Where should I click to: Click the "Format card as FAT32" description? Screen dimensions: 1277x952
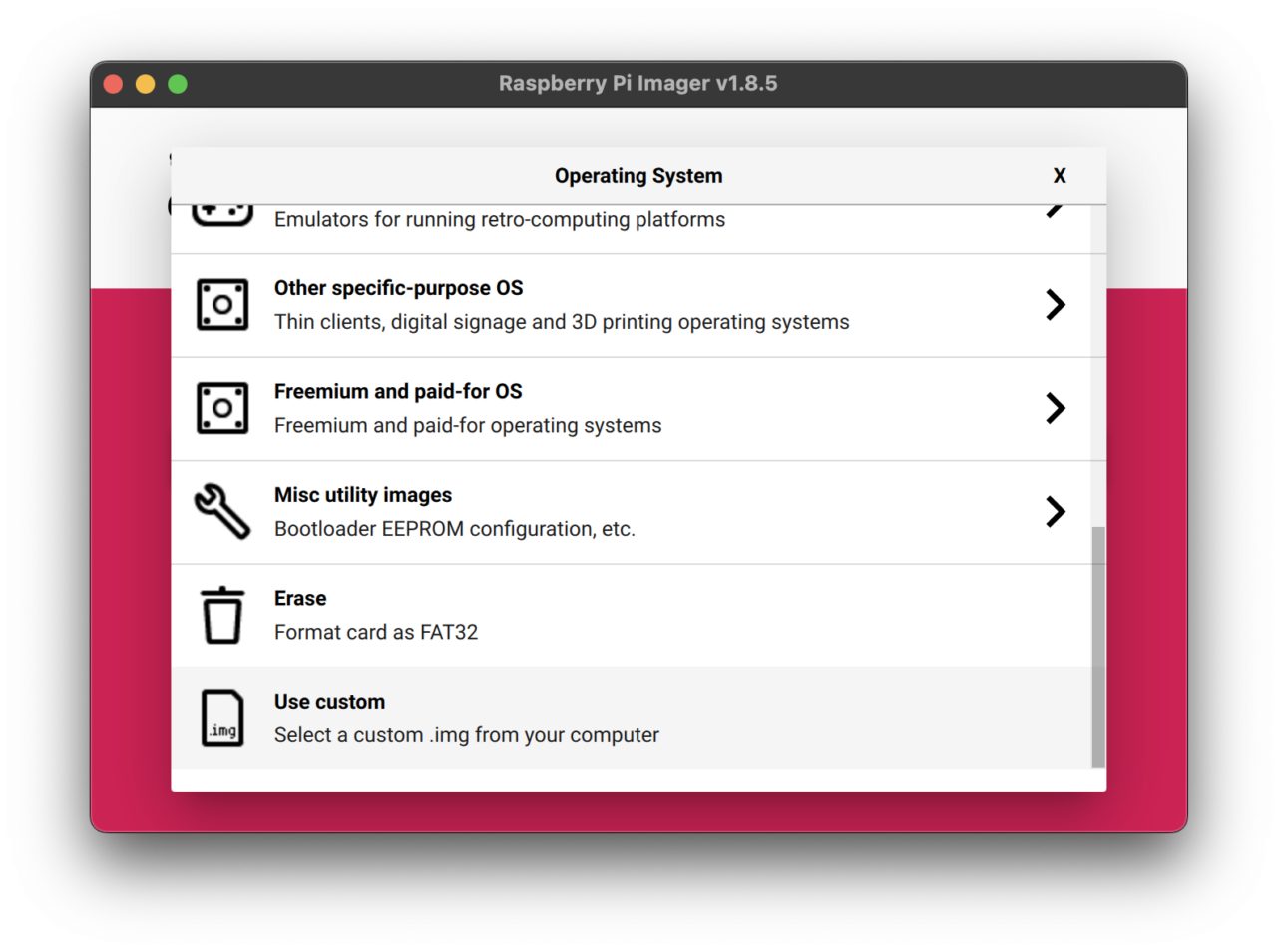376,633
